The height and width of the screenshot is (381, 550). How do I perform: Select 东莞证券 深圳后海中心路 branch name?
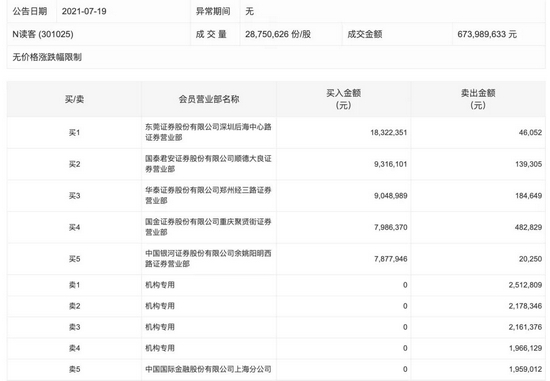(x=208, y=132)
